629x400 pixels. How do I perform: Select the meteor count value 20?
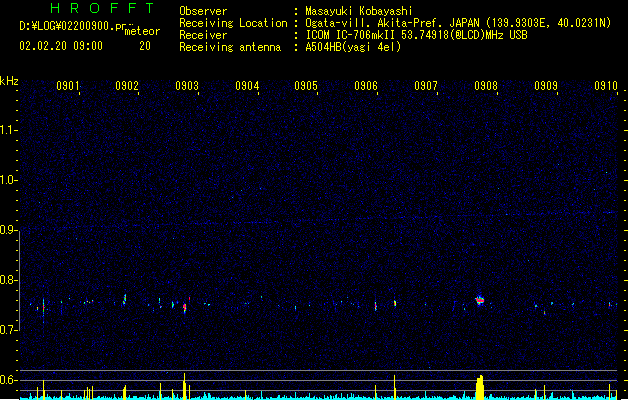click(x=145, y=46)
